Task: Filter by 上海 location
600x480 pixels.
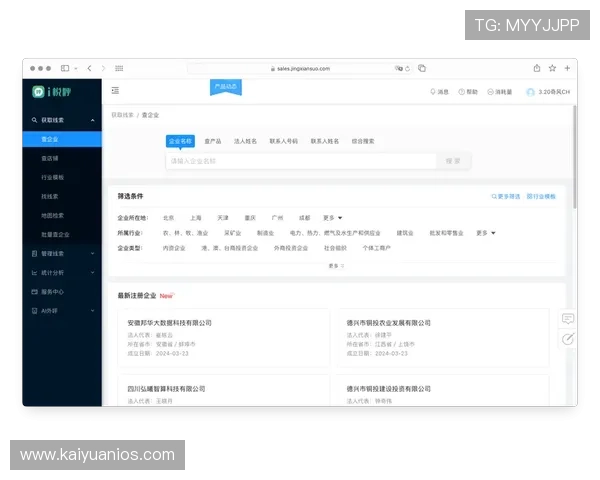Action: coord(196,218)
